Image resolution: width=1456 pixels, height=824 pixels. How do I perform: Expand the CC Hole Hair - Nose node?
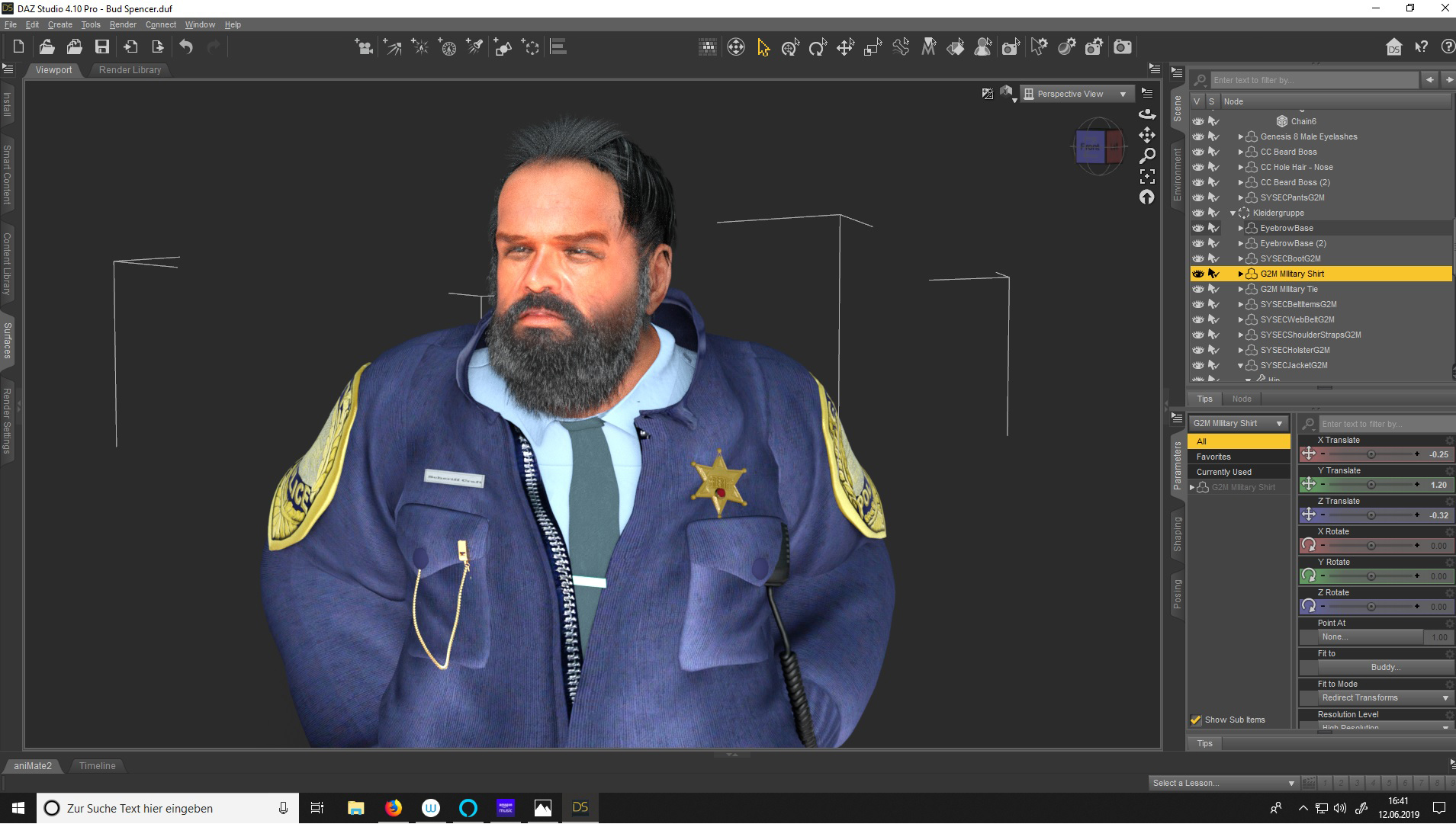tap(1240, 167)
